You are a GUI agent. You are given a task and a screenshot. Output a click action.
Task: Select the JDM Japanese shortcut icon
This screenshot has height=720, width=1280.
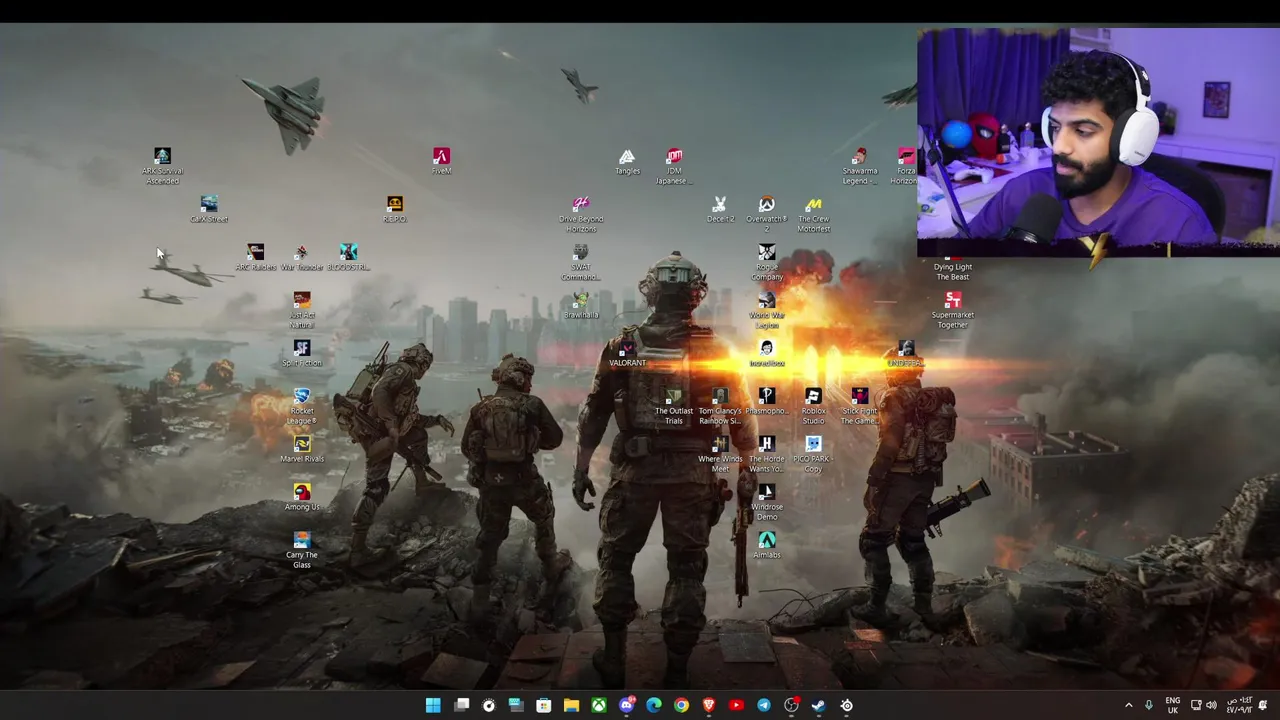click(674, 166)
